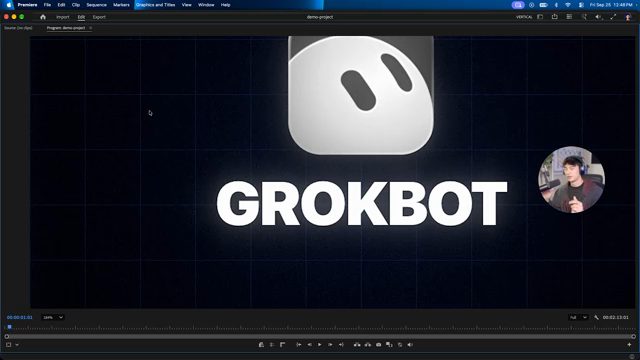Click the Lift button
Image resolution: width=640 pixels, height=360 pixels.
pos(357,345)
